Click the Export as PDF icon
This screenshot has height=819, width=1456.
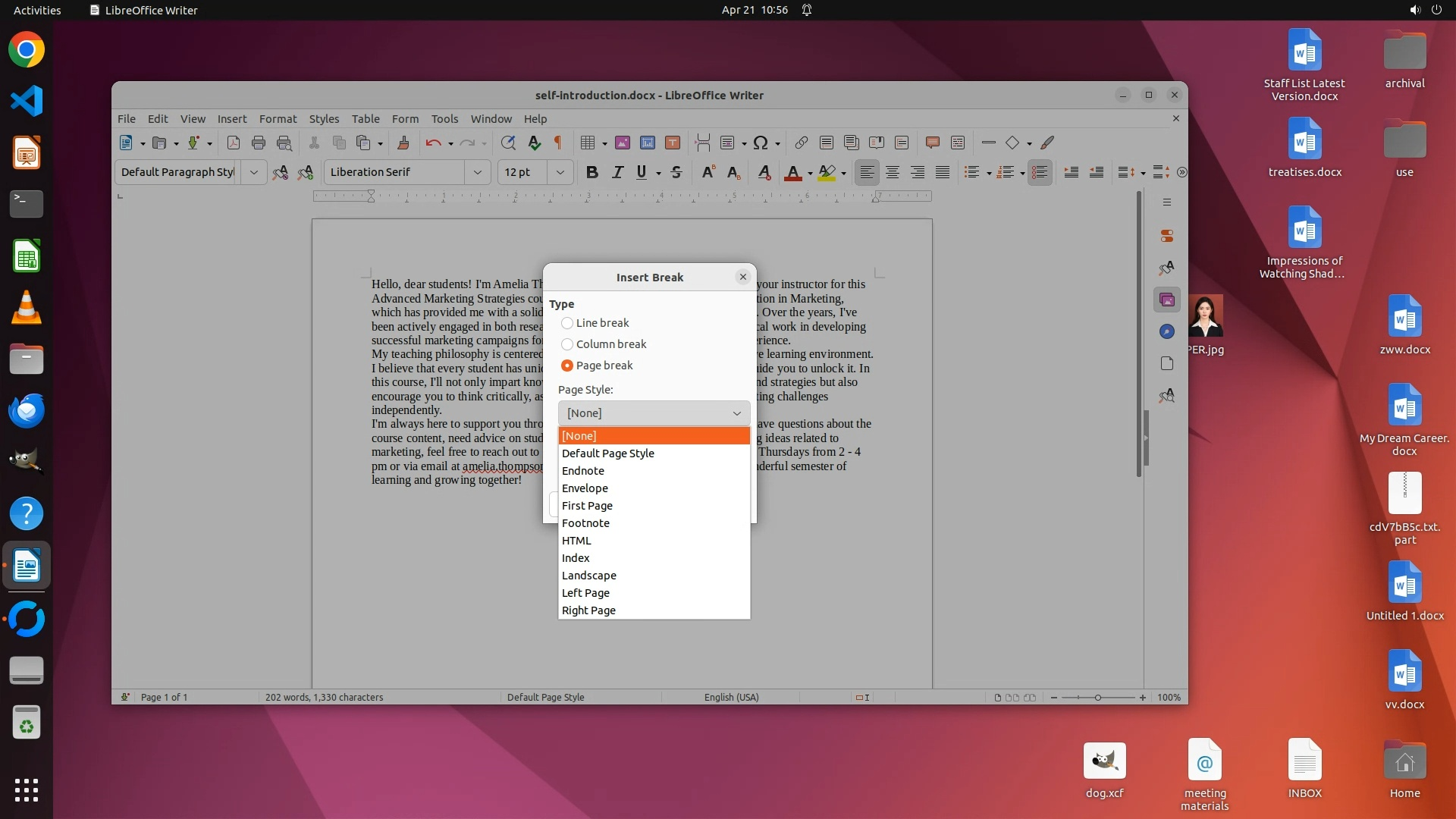click(x=234, y=143)
